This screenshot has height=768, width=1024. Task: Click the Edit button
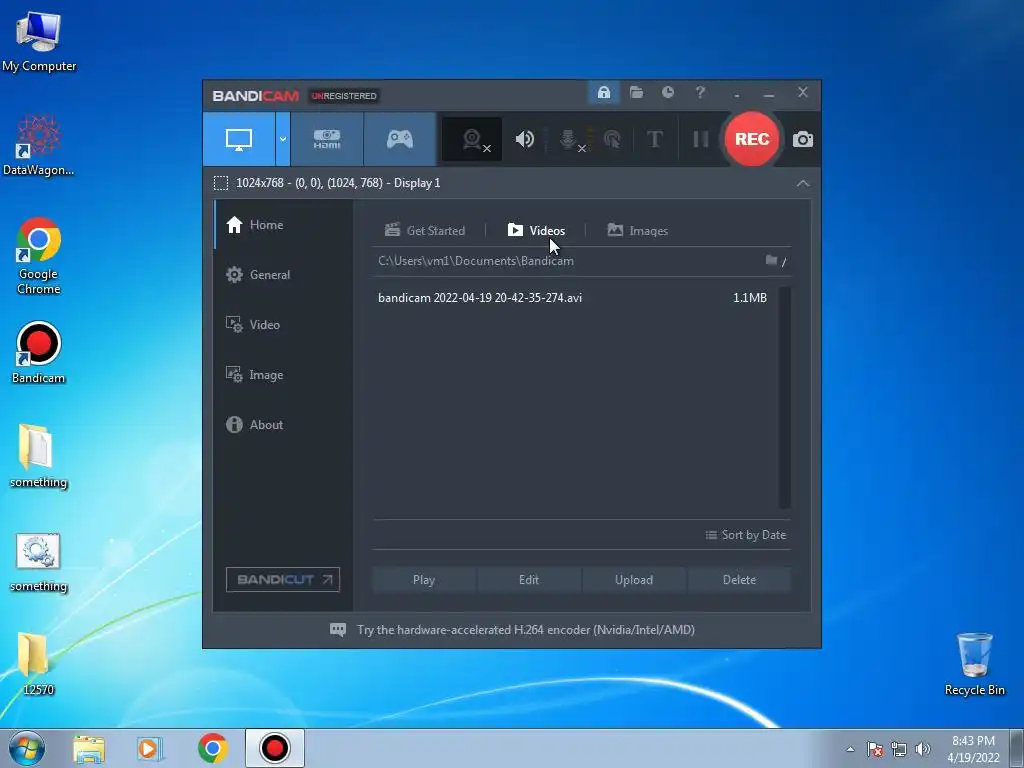(529, 580)
